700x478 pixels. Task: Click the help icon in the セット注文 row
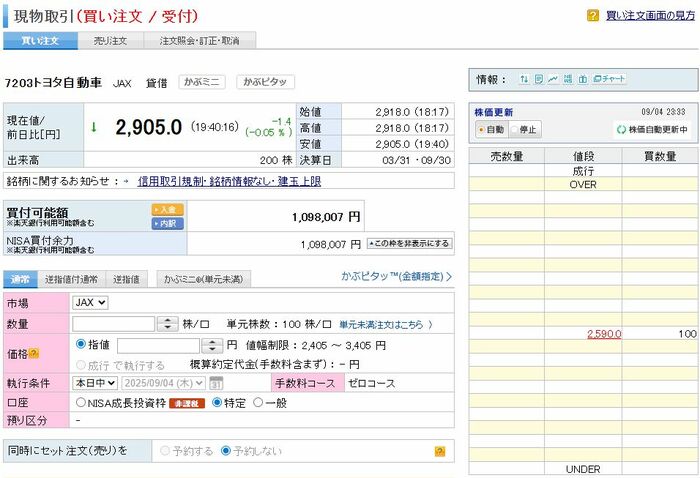(440, 451)
